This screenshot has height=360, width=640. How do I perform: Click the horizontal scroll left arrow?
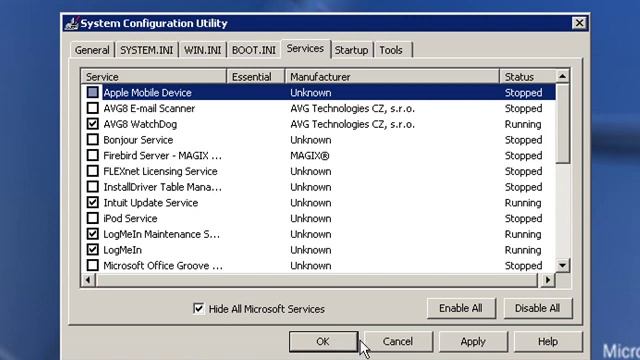pos(88,280)
